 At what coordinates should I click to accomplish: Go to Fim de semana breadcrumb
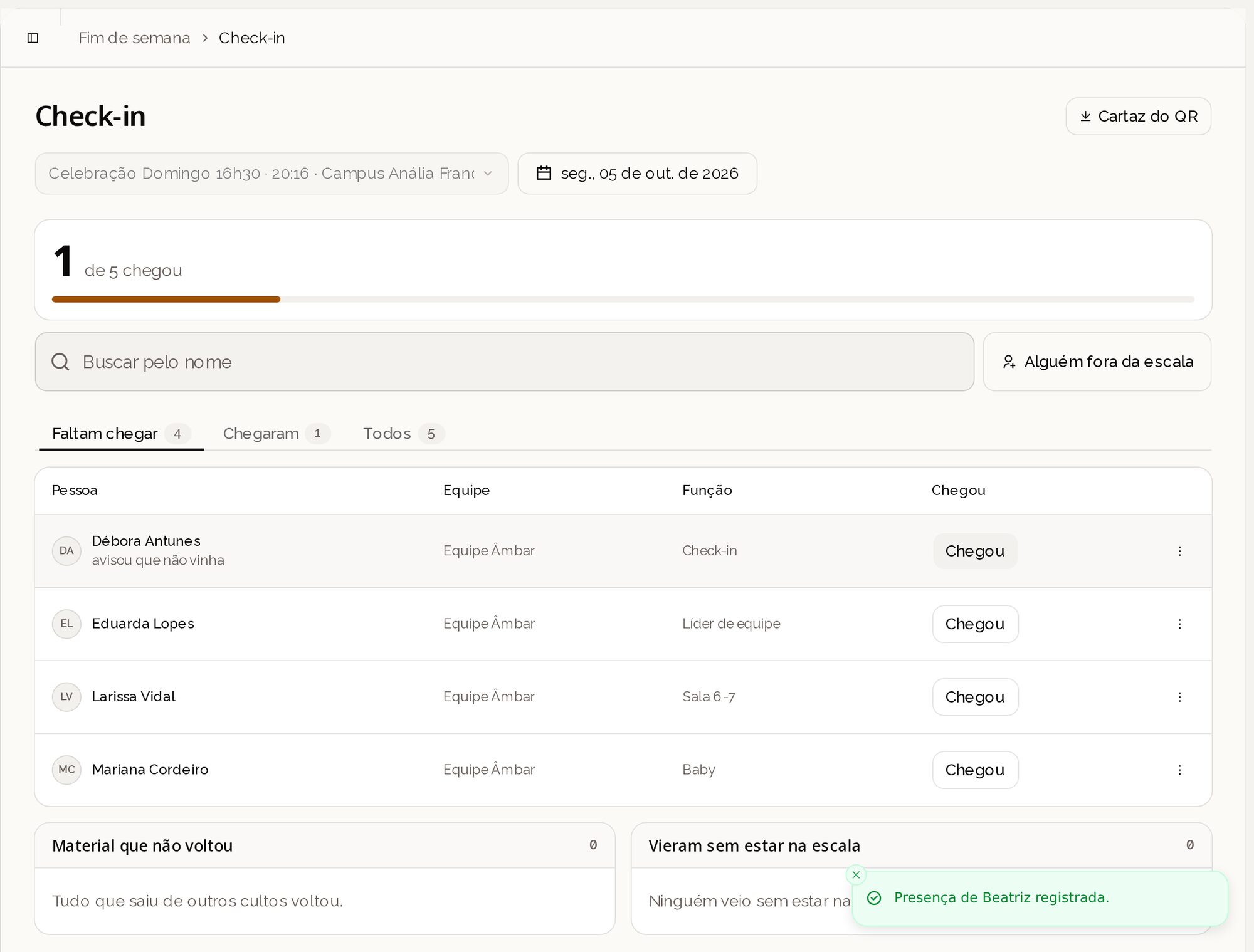(x=134, y=38)
